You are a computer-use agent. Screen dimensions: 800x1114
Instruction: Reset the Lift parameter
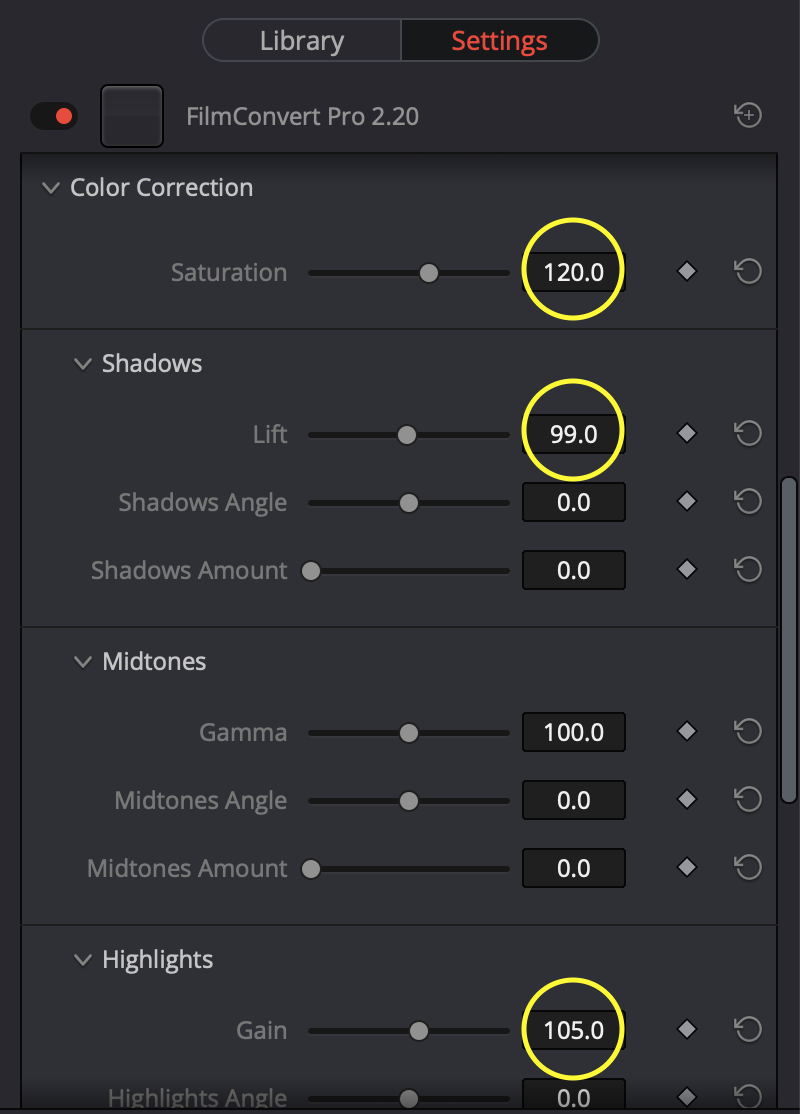748,433
